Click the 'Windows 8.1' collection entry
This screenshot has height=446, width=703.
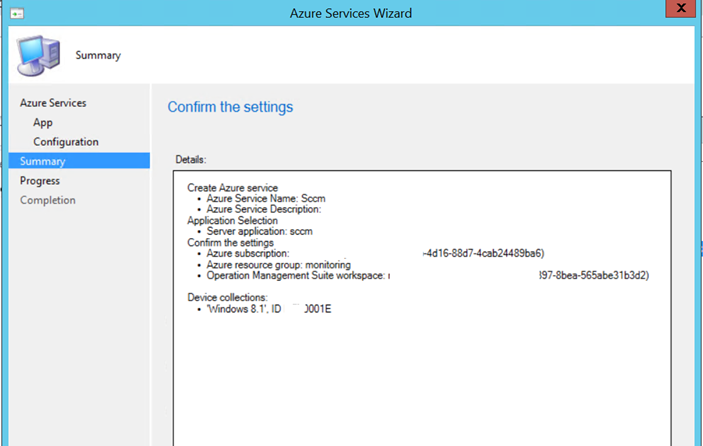pos(269,309)
